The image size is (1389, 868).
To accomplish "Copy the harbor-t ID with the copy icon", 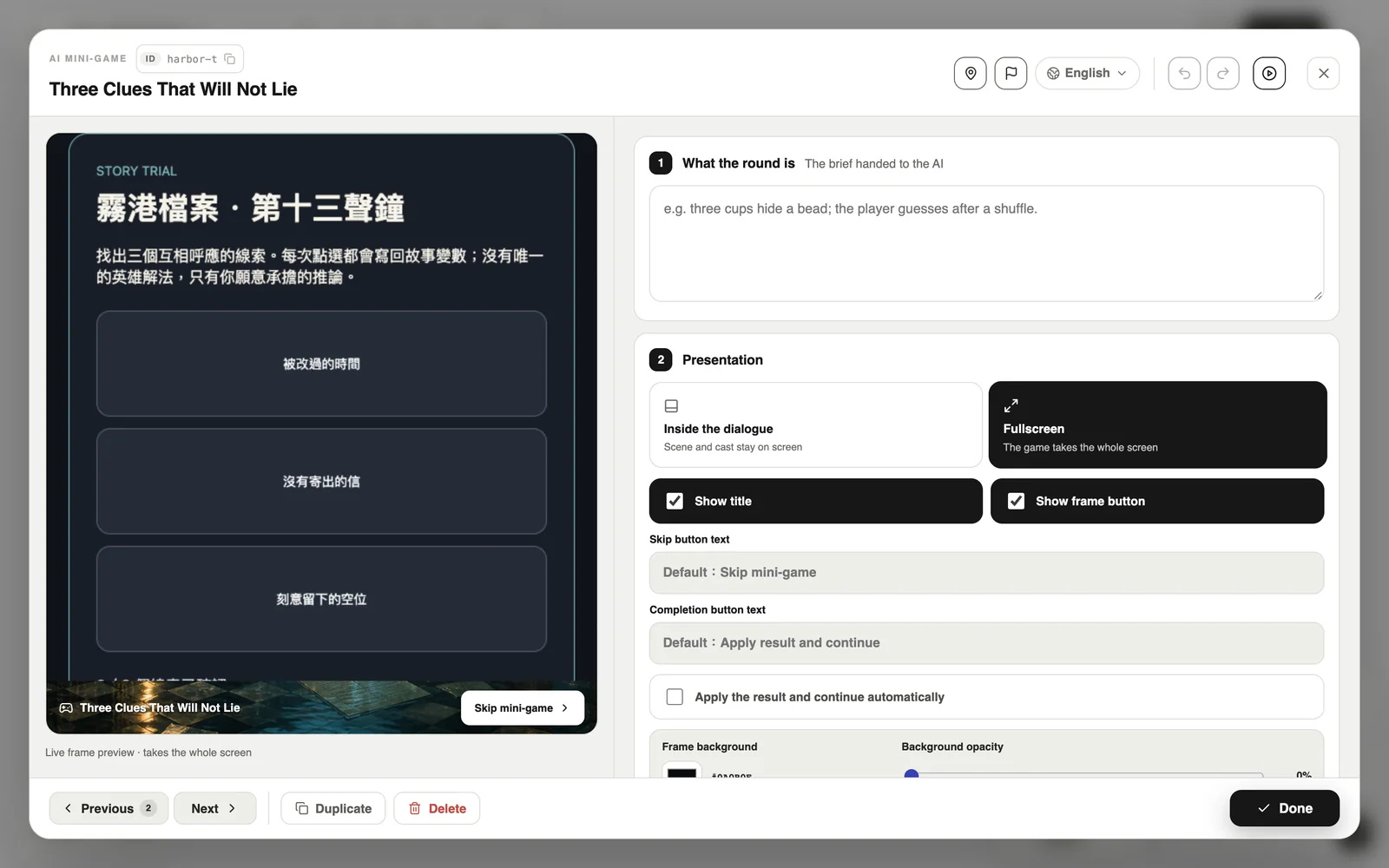I will coord(230,59).
